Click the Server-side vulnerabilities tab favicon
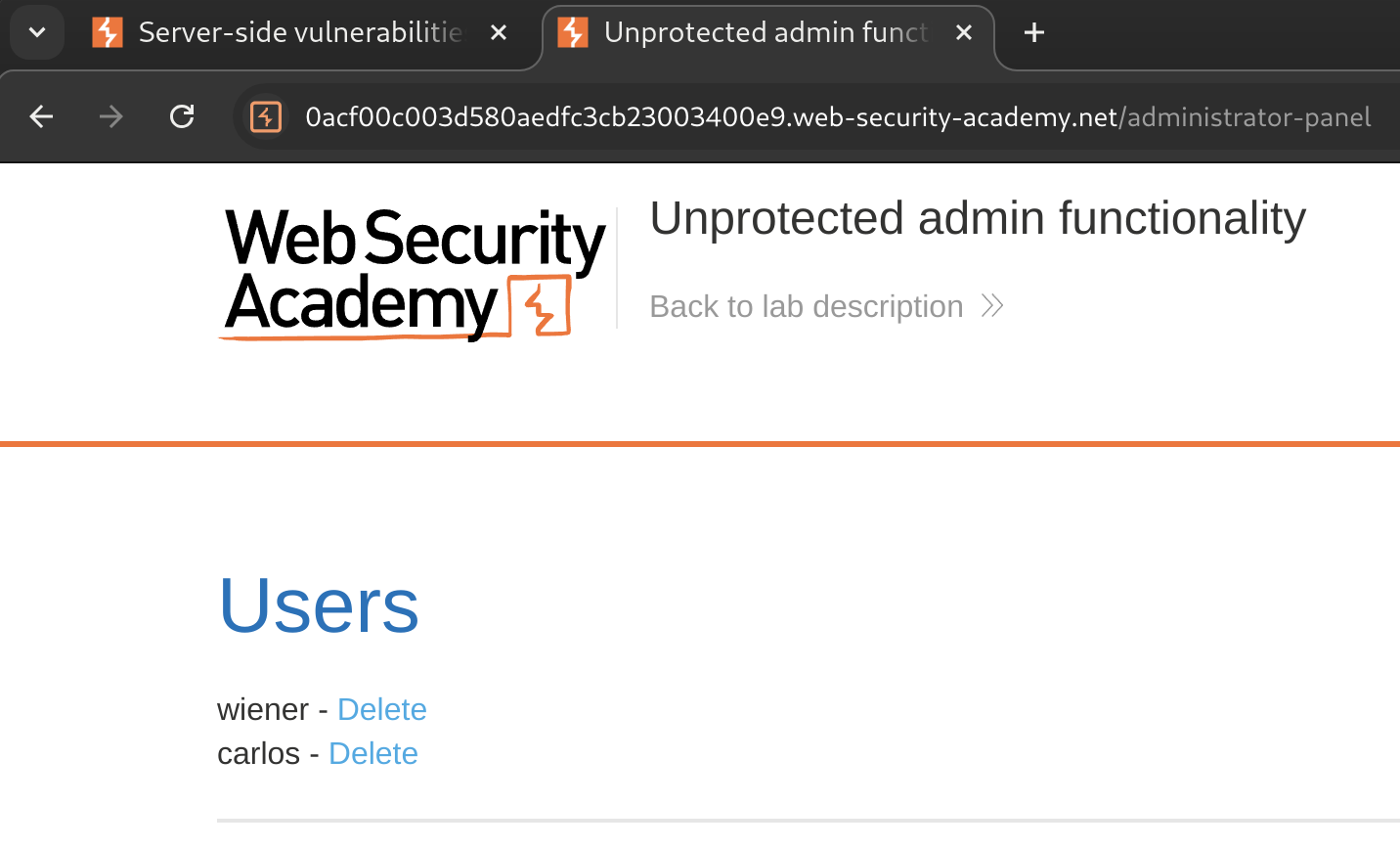Screen dimensions: 1400x849 coord(108,32)
